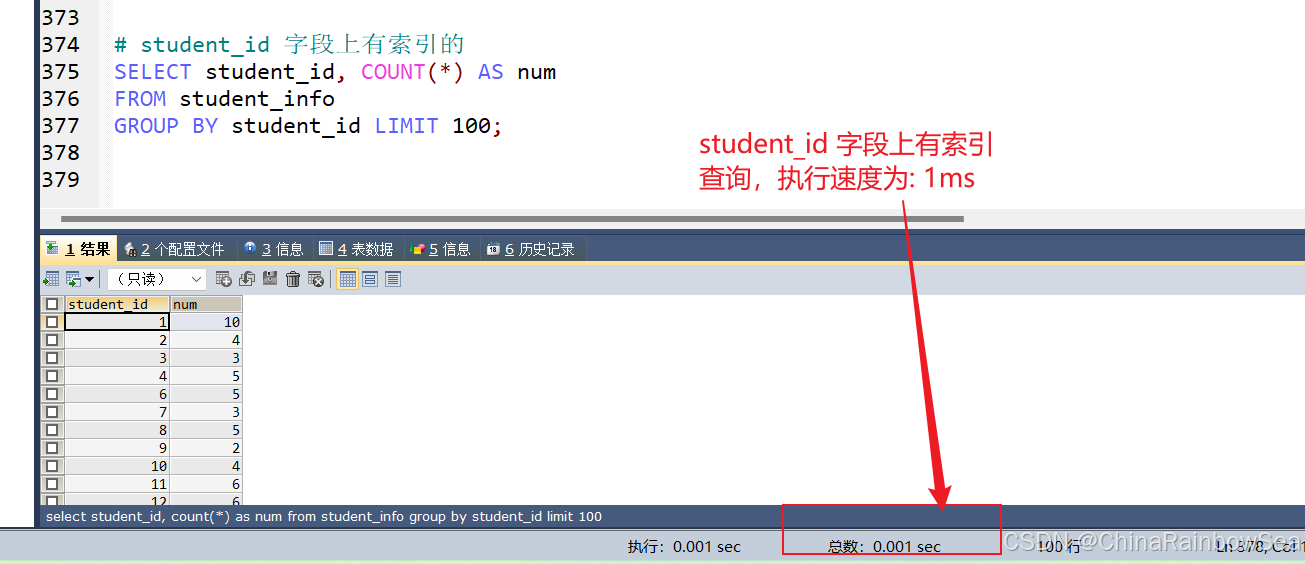Click the student_id column header
The image size is (1305, 564).
[117, 304]
